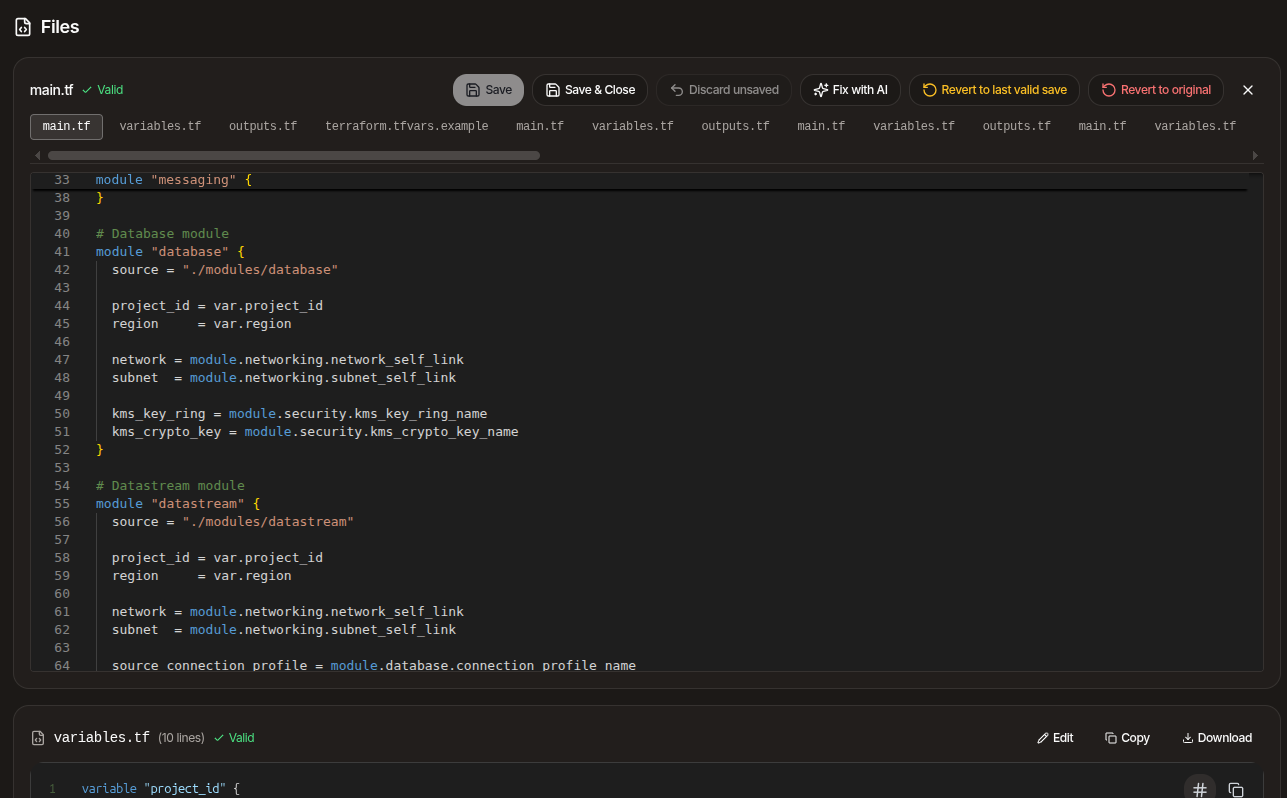Click the variables.tf card file icon
This screenshot has width=1287, height=798.
(x=38, y=738)
